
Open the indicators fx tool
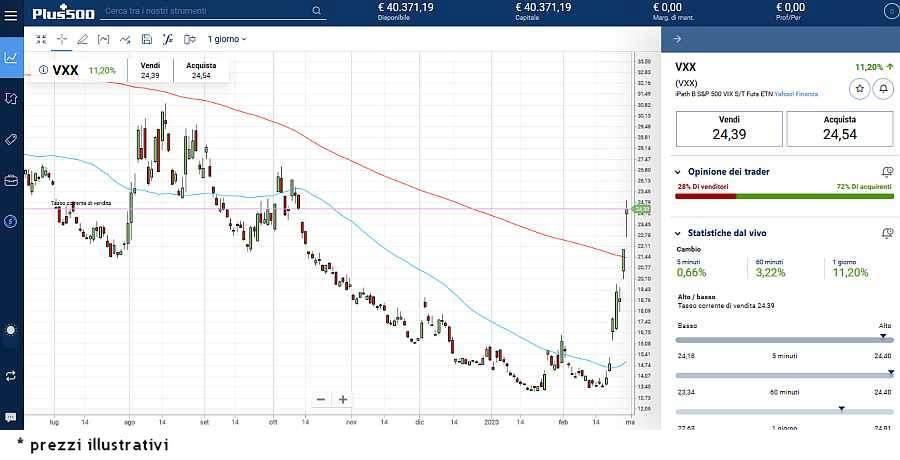[x=167, y=39]
